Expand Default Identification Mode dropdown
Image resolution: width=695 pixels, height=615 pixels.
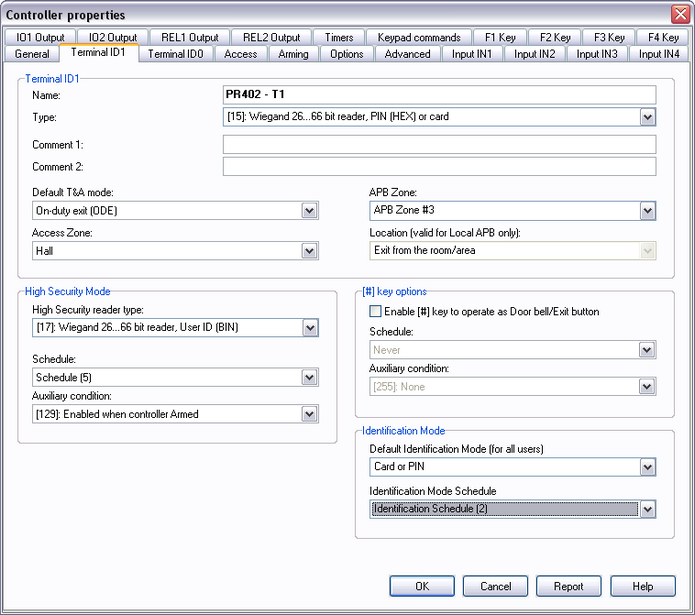pyautogui.click(x=647, y=467)
